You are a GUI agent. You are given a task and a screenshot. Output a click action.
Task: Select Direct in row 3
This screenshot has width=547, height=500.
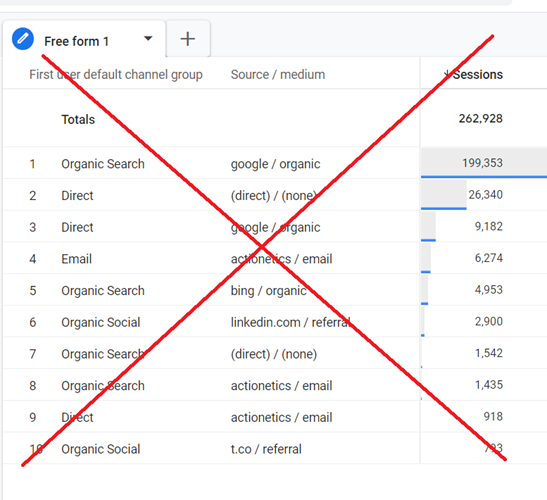(77, 227)
